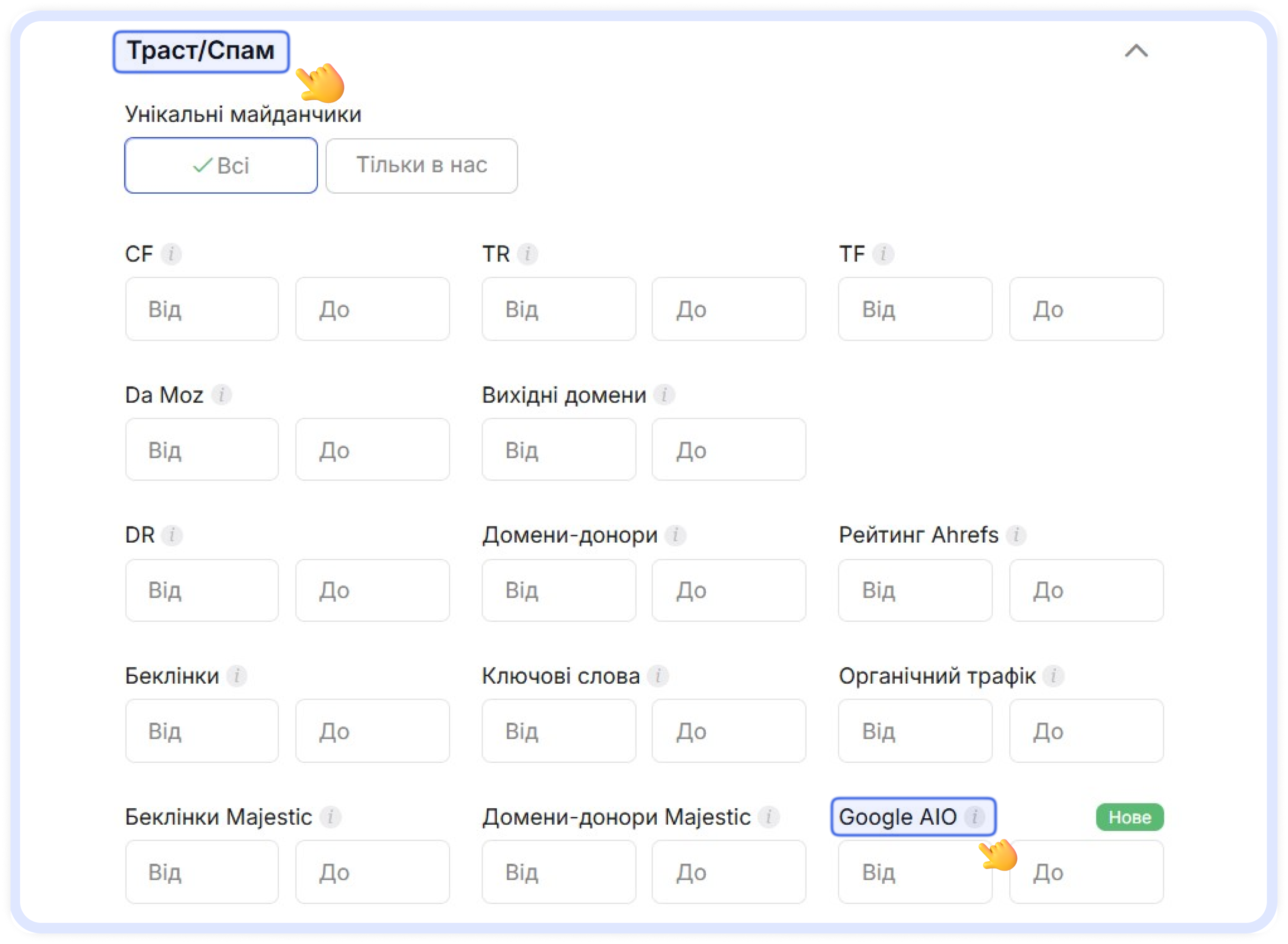
Task: Click the info icon next to DR
Action: (x=172, y=535)
